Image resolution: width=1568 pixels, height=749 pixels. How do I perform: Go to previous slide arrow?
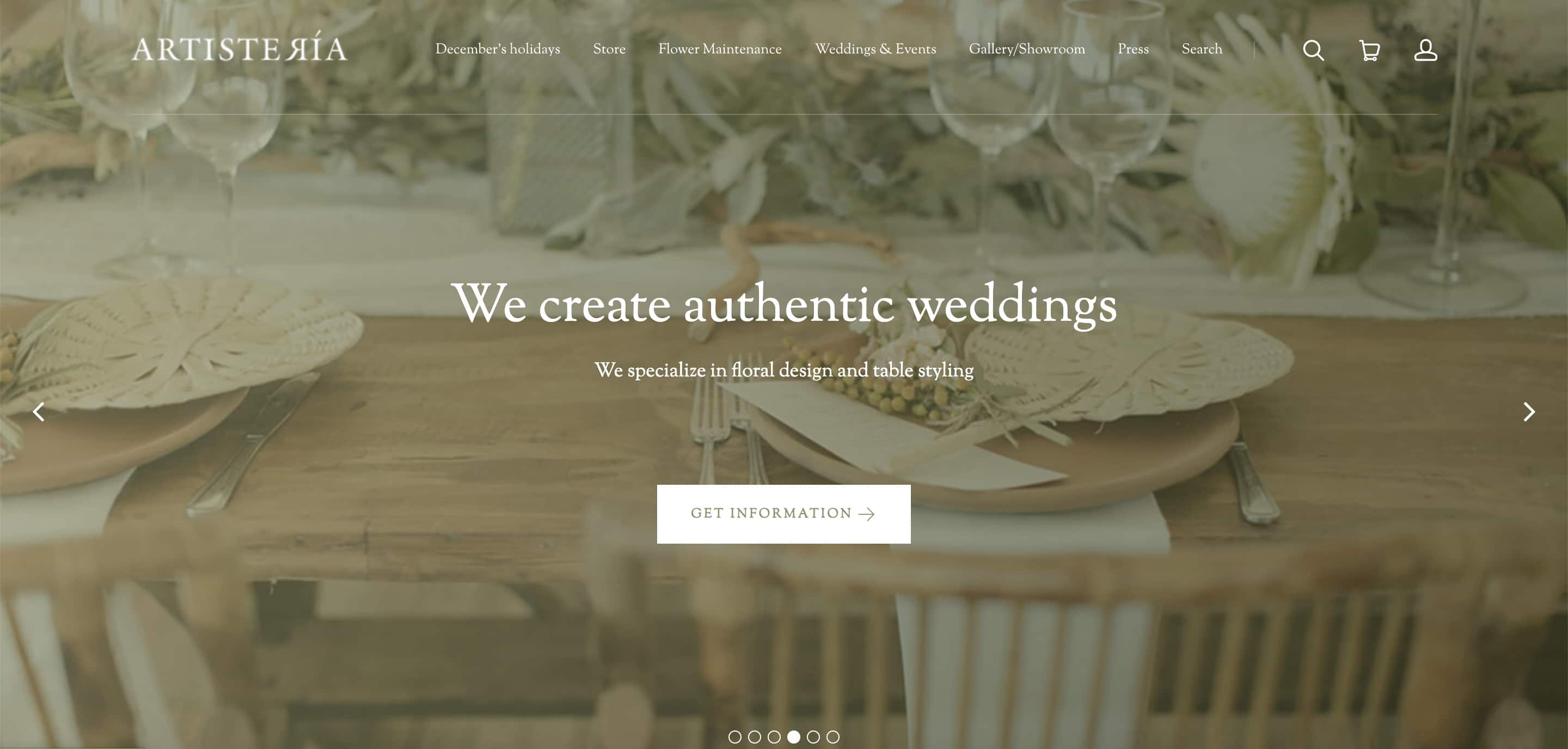[x=38, y=412]
